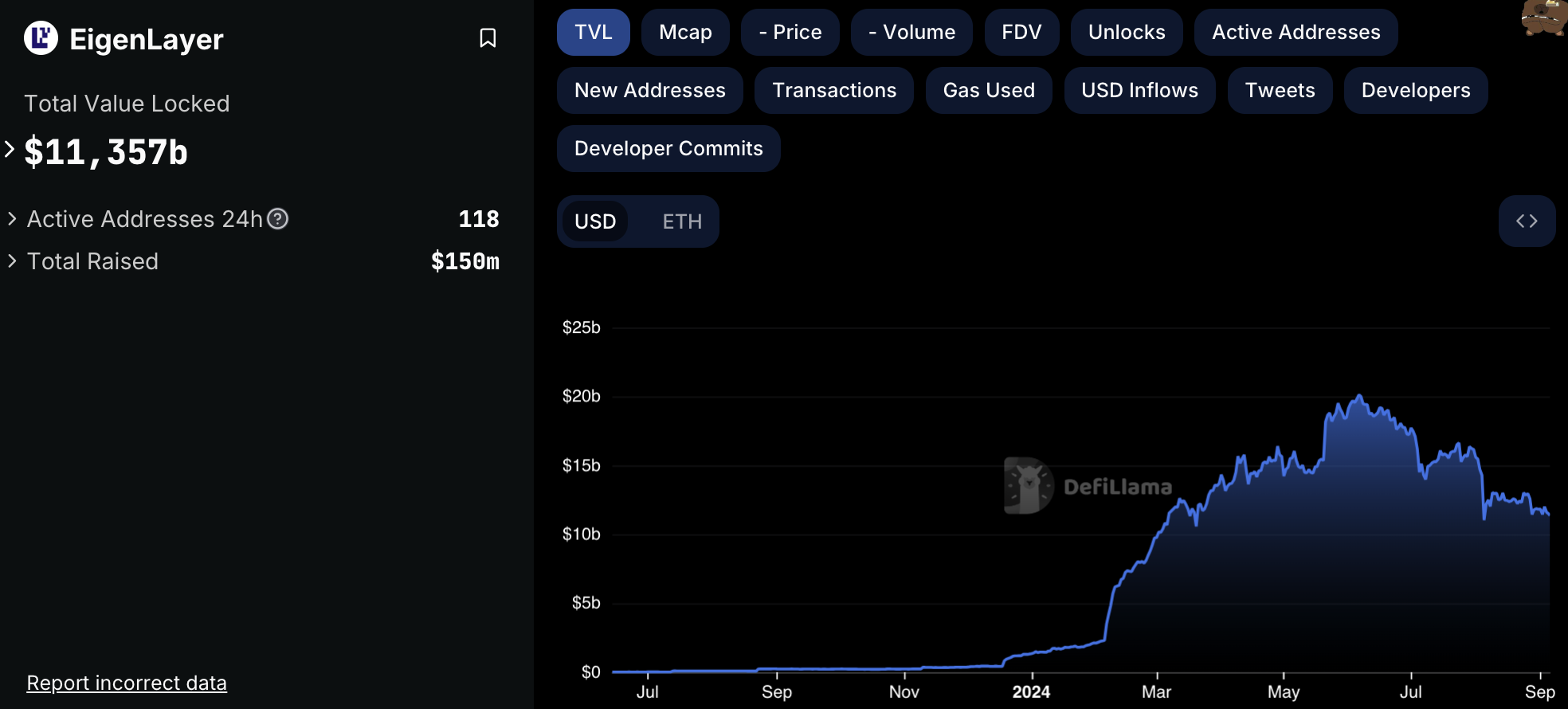The image size is (1568, 709).
Task: Click the EigenLayer logo icon
Action: click(41, 37)
